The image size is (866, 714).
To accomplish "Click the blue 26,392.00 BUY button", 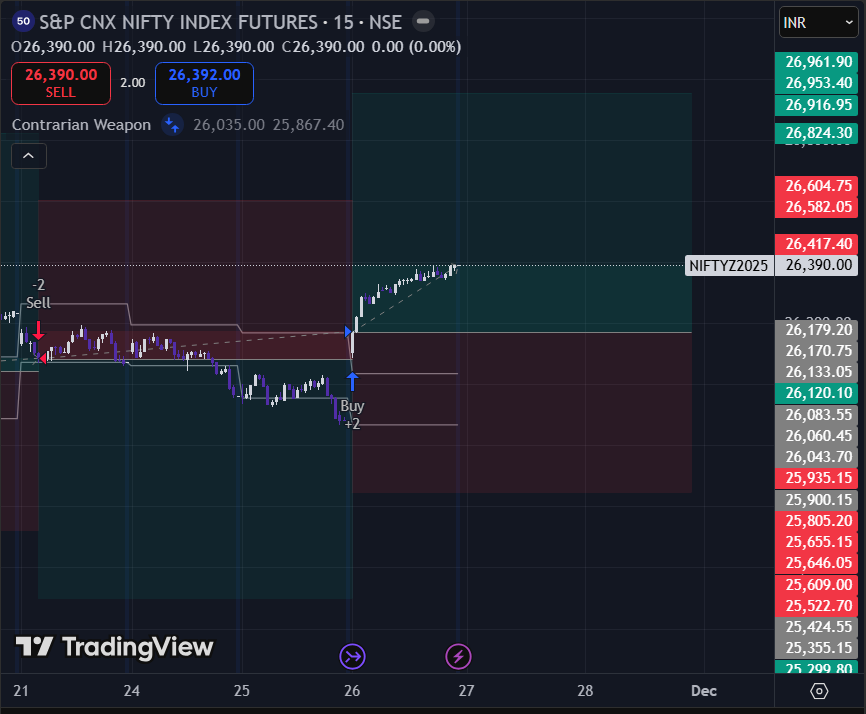I will (204, 83).
